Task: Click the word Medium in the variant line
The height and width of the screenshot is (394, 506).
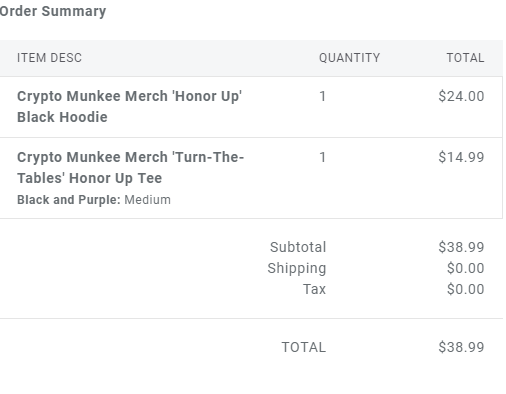Action: 147,200
